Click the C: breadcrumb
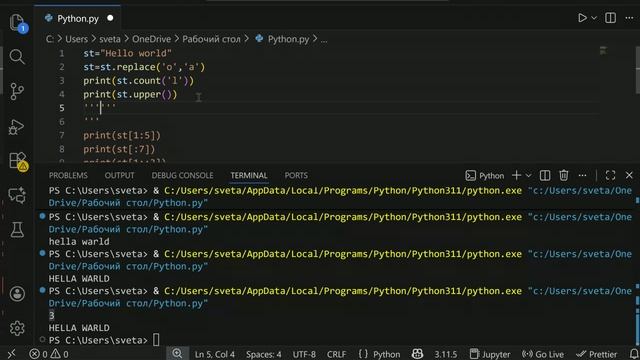 coord(50,39)
